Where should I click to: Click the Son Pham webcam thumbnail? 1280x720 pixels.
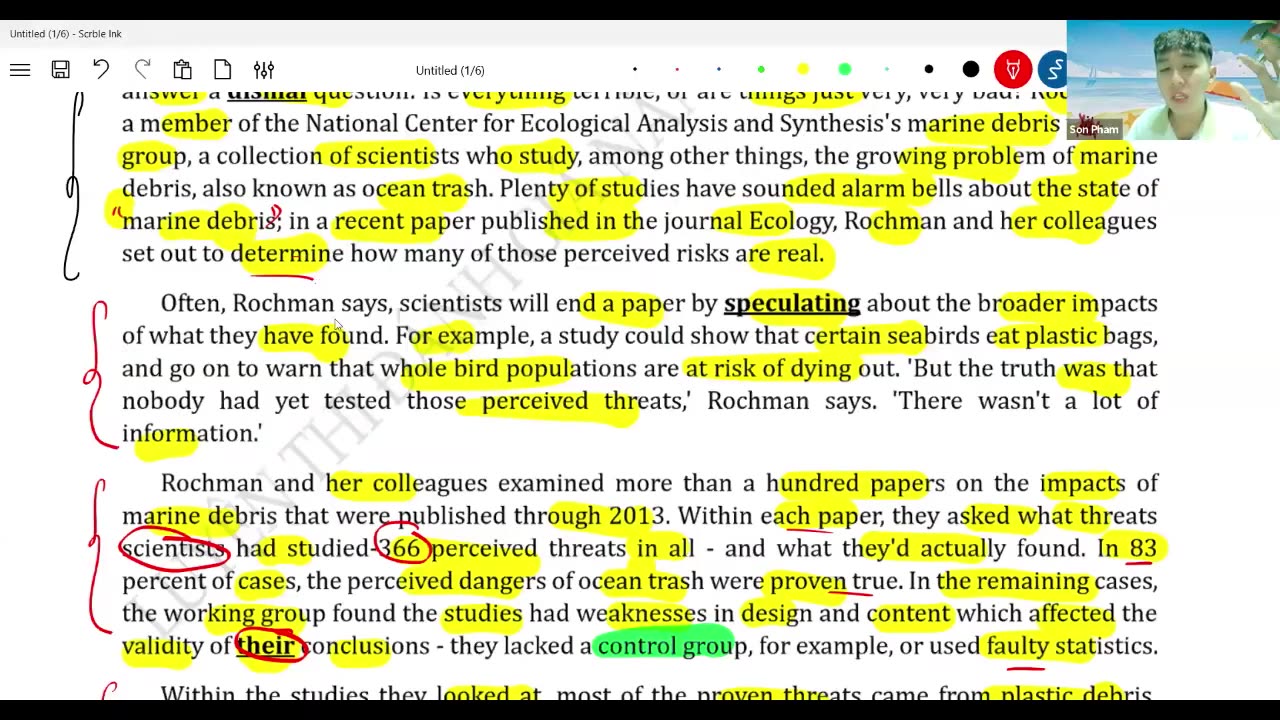pos(1173,80)
